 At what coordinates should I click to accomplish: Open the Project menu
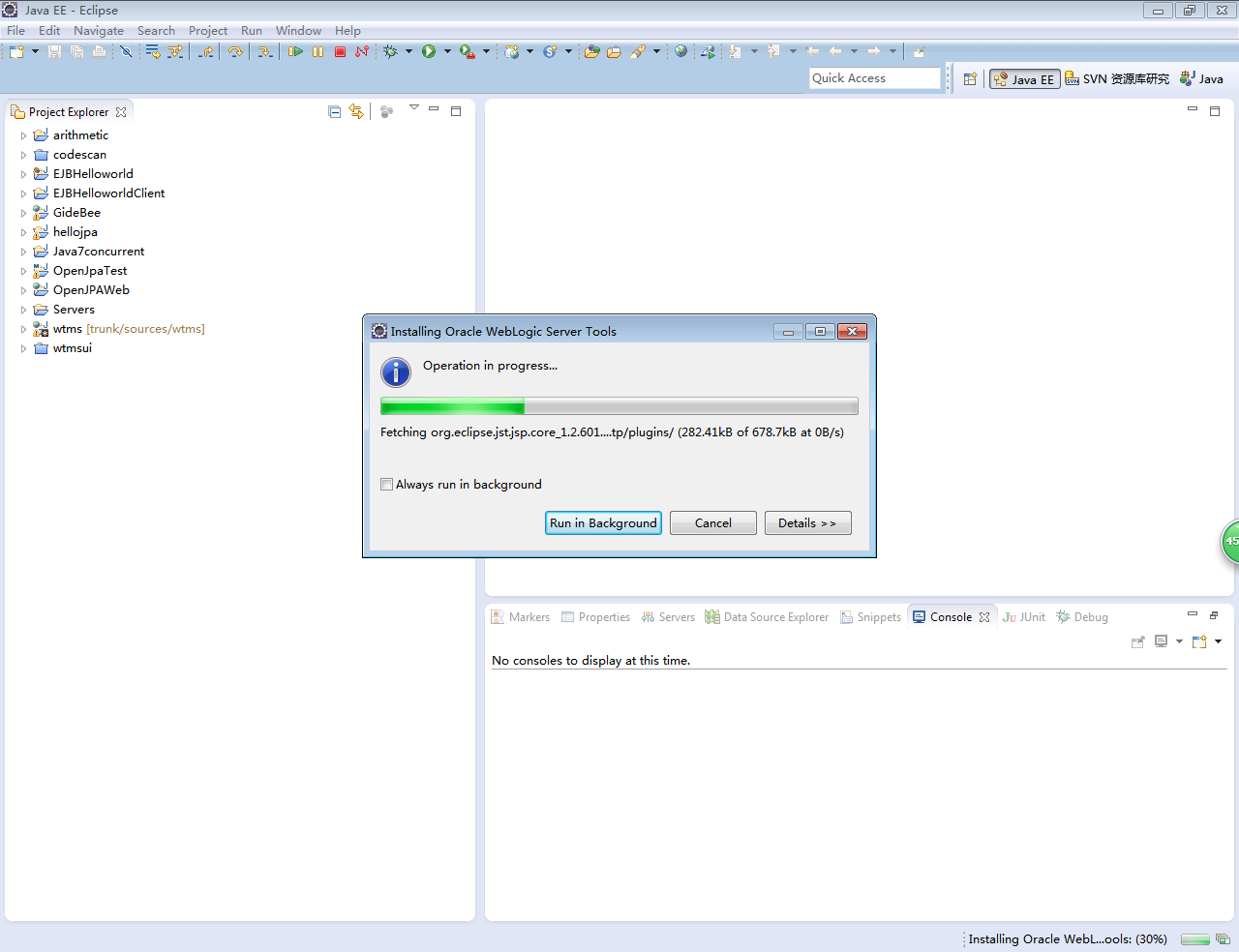click(x=208, y=31)
